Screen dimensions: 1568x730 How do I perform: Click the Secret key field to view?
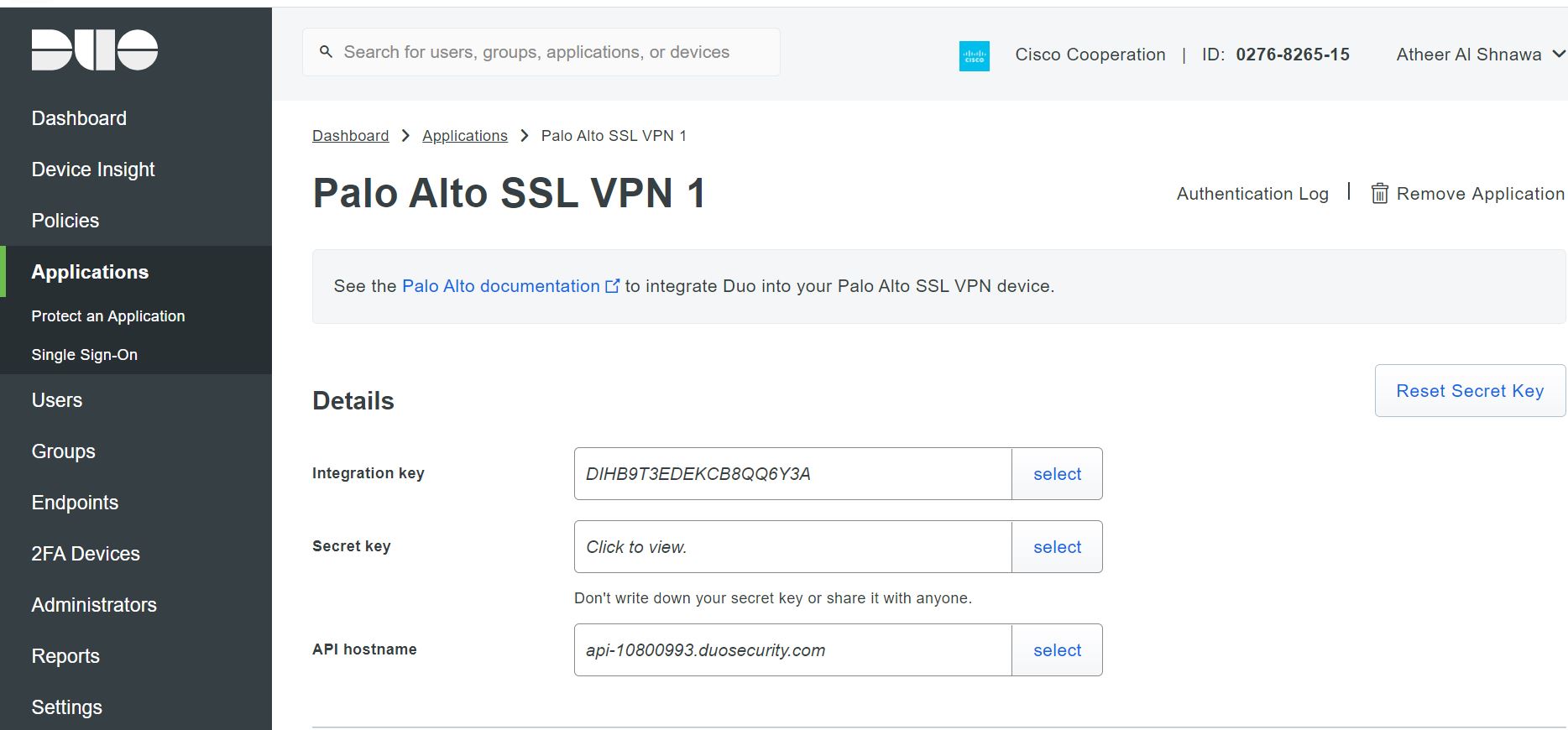tap(792, 547)
